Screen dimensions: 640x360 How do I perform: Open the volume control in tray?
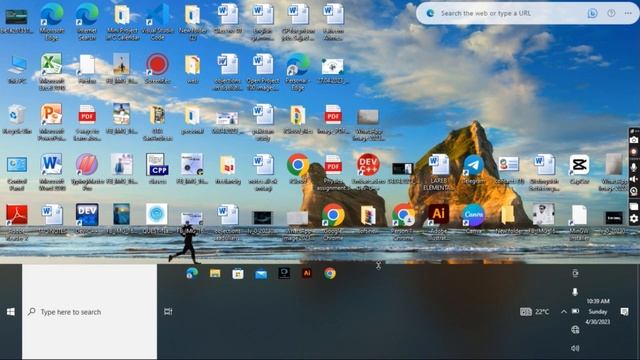tap(575, 348)
